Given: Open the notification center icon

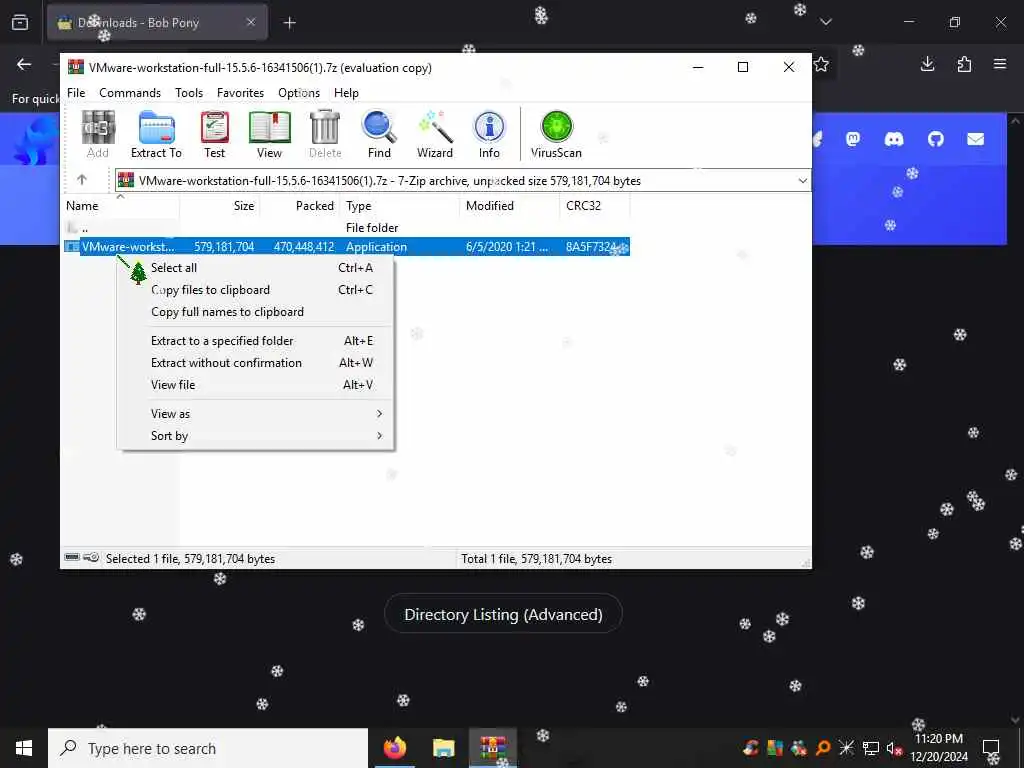Looking at the screenshot, I should coord(991,748).
